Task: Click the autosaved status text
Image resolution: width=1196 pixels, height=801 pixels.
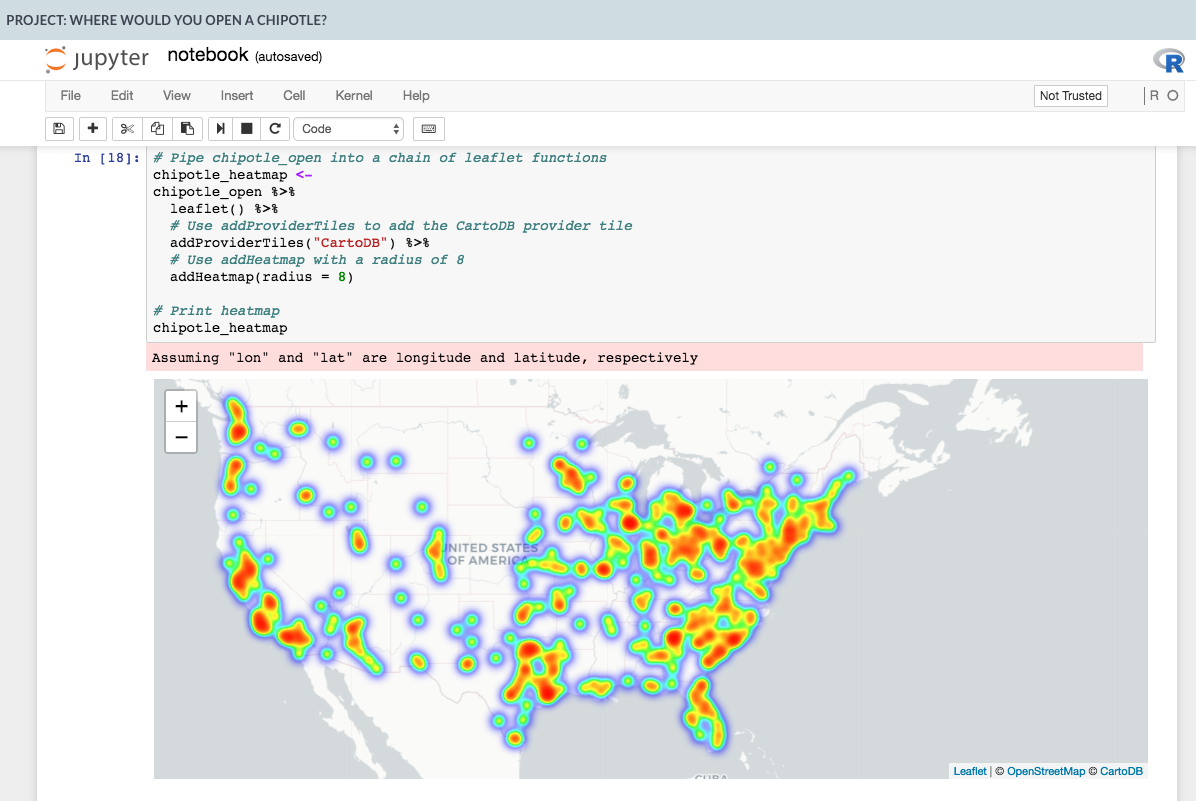Action: [288, 56]
